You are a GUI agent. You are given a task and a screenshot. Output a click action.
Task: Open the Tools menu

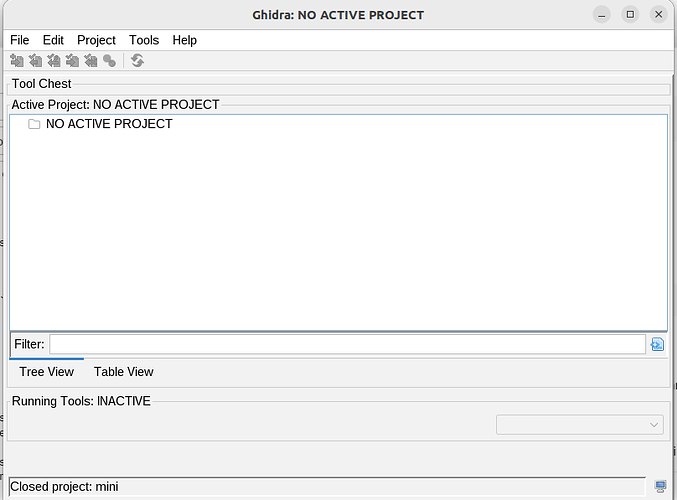tap(144, 40)
